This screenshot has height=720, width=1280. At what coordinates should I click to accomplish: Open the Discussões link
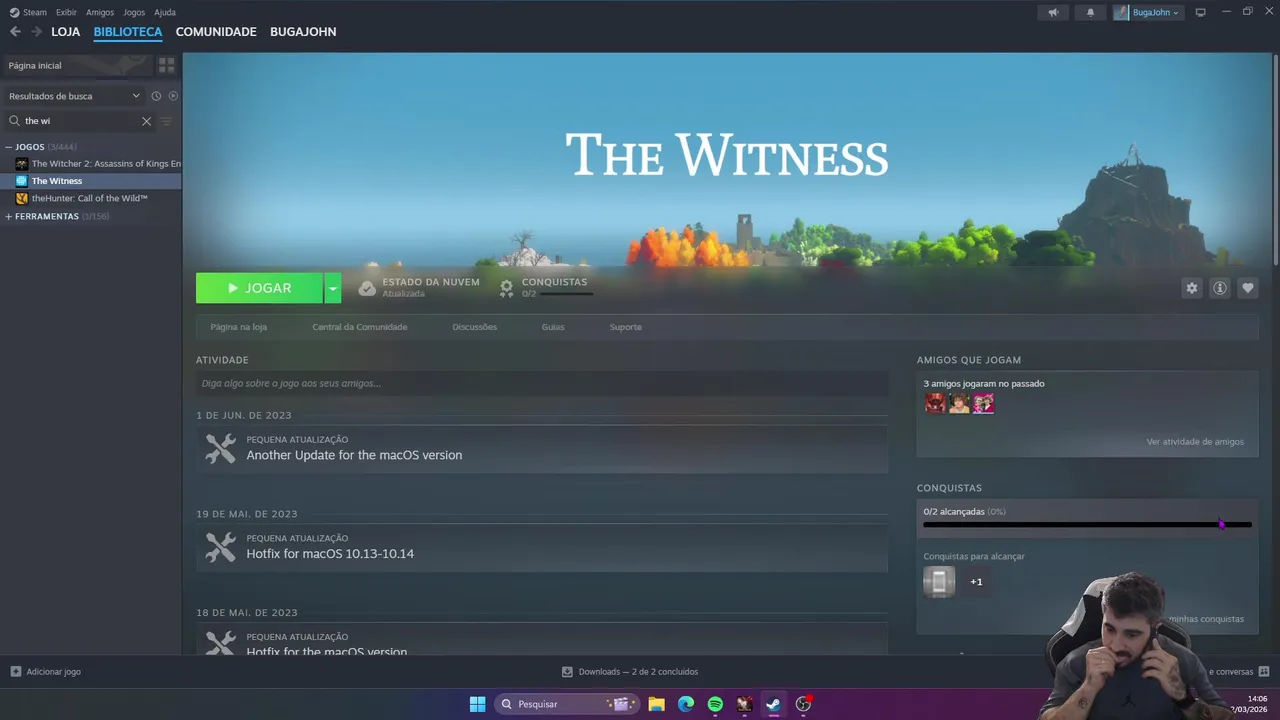click(x=474, y=327)
